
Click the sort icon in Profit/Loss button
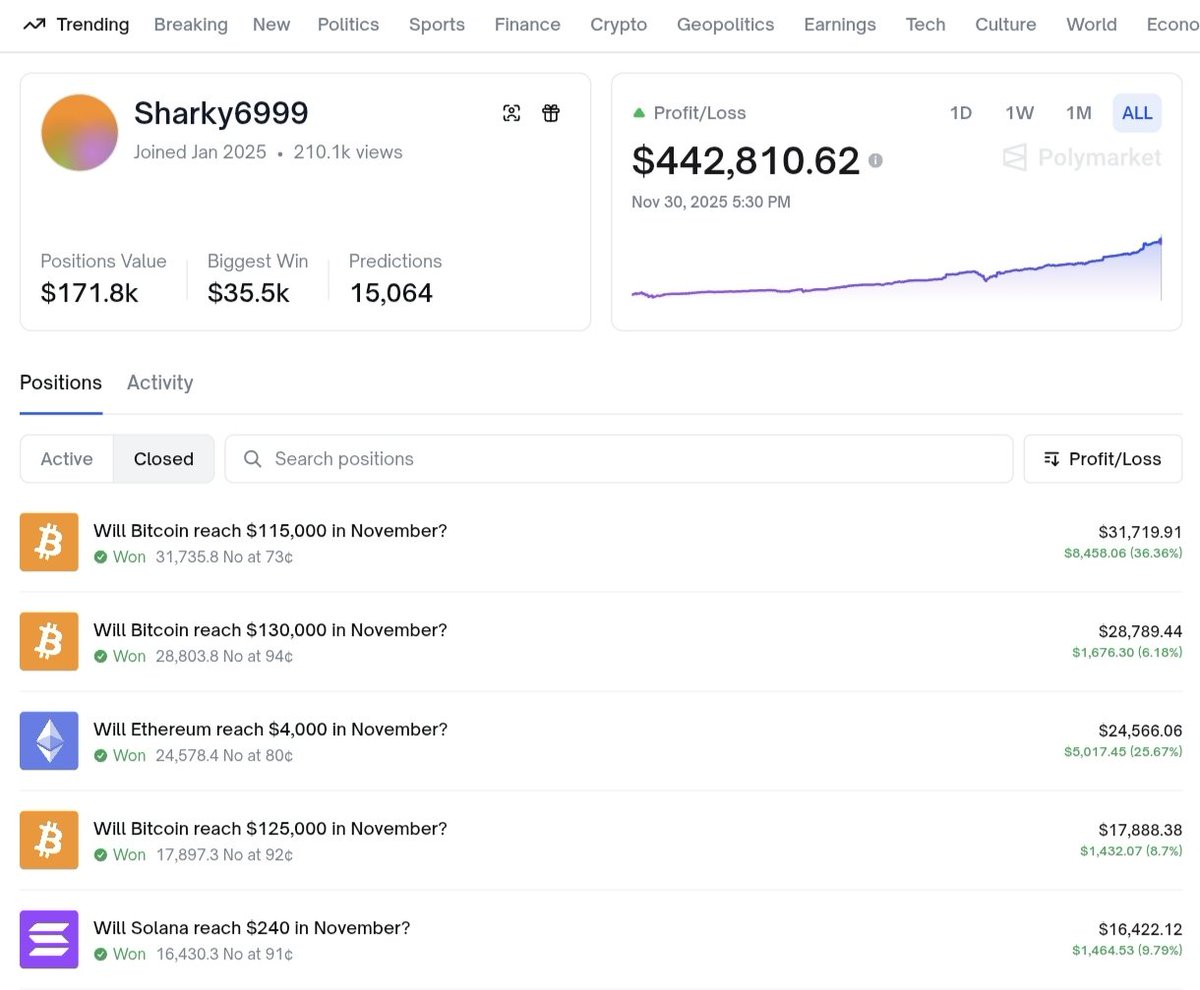pos(1051,459)
